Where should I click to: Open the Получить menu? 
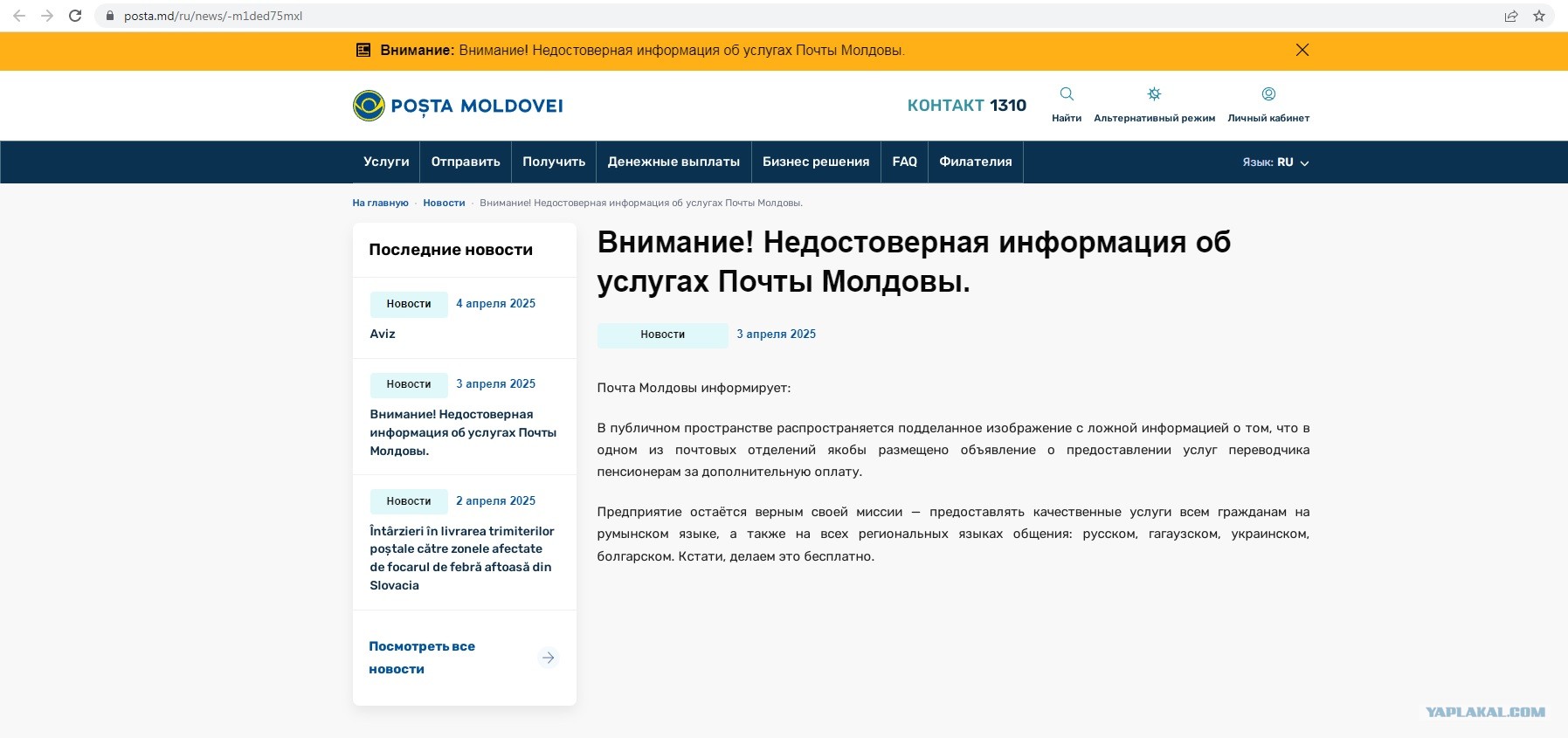554,162
